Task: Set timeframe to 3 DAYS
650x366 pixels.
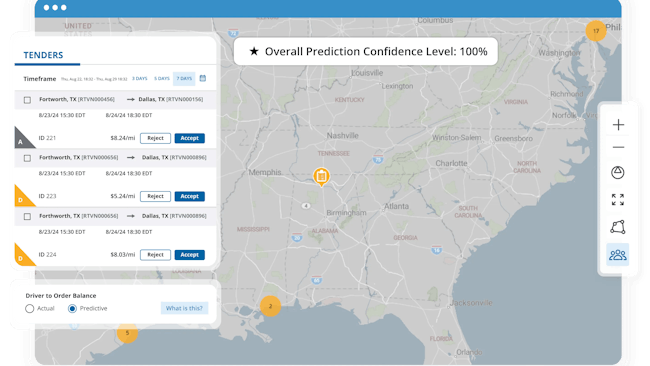Action: (x=140, y=78)
